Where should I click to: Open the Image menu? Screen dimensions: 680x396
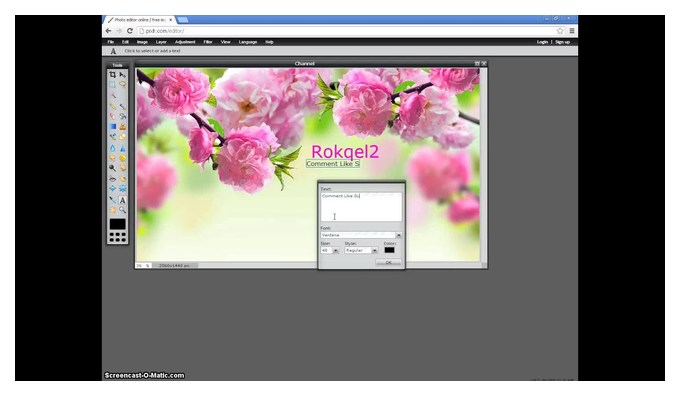click(142, 42)
